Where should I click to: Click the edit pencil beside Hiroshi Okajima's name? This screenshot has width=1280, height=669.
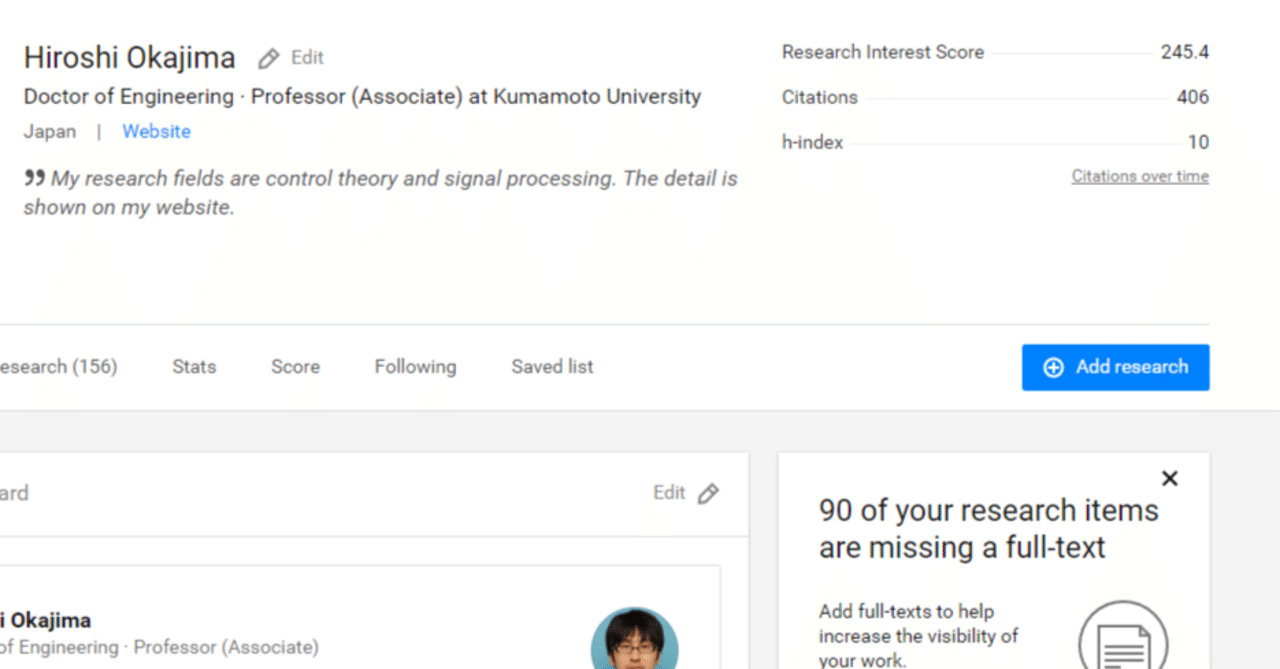[268, 57]
